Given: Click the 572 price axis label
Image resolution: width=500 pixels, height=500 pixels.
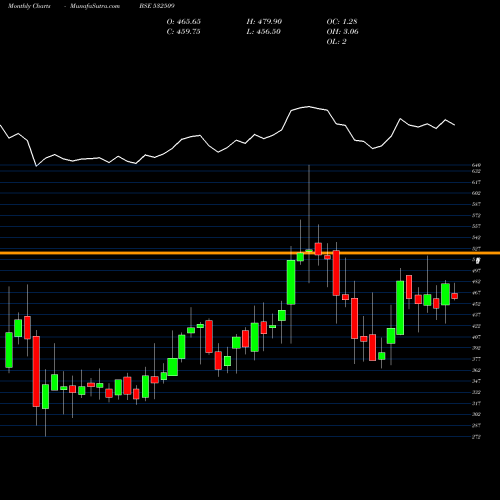Looking at the screenshot, I should point(476,215).
